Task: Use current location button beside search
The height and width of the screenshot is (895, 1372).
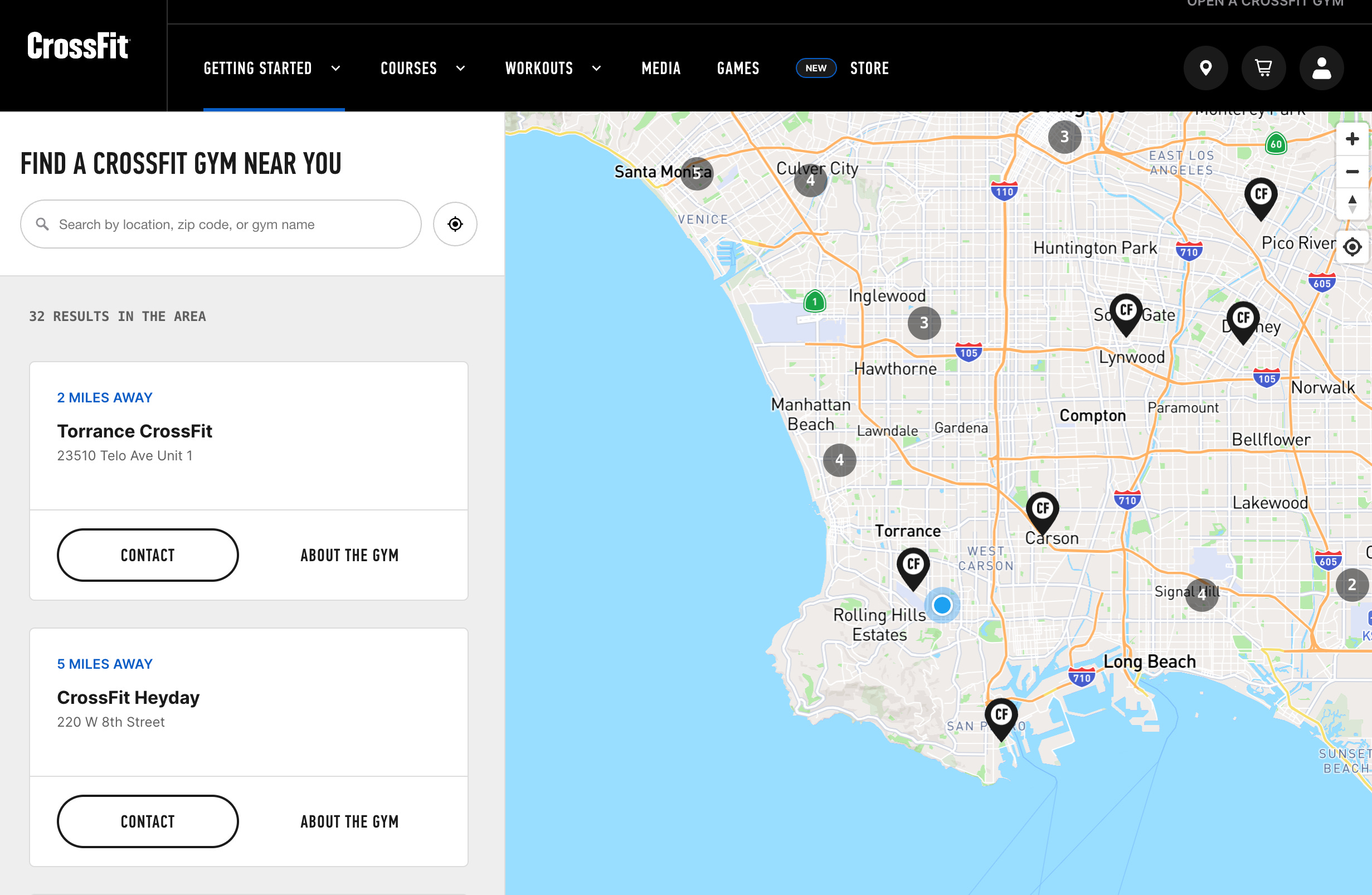Action: pyautogui.click(x=455, y=224)
